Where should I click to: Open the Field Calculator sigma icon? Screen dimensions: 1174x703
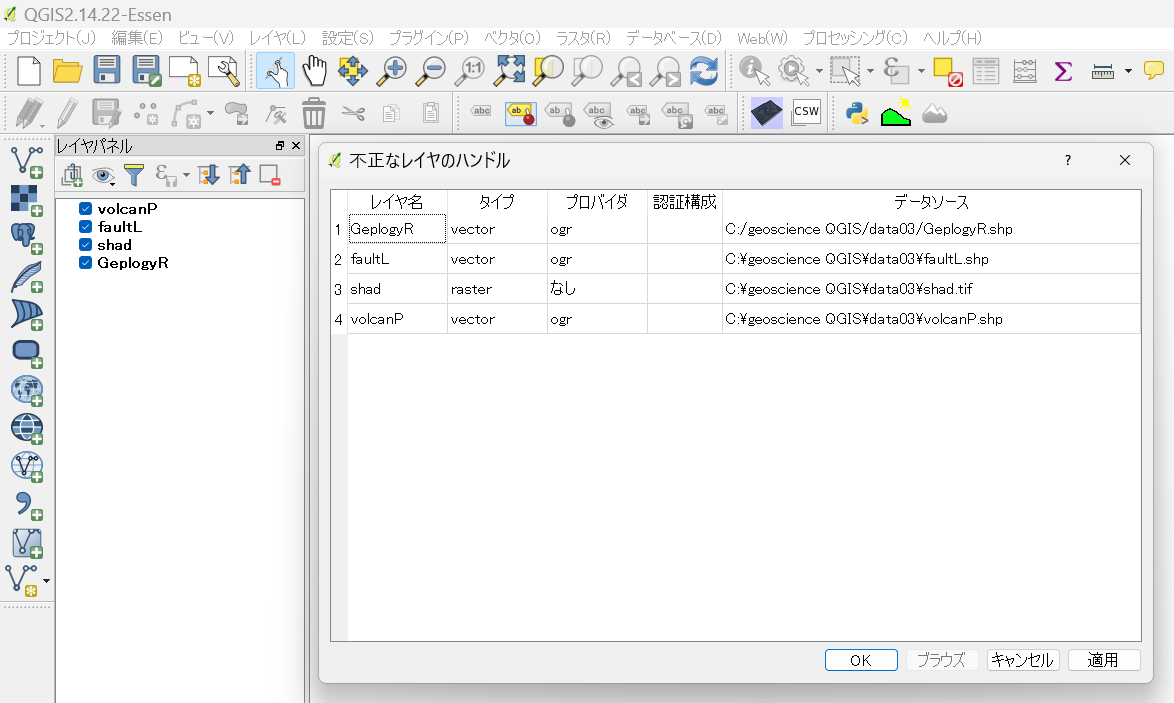[1063, 71]
